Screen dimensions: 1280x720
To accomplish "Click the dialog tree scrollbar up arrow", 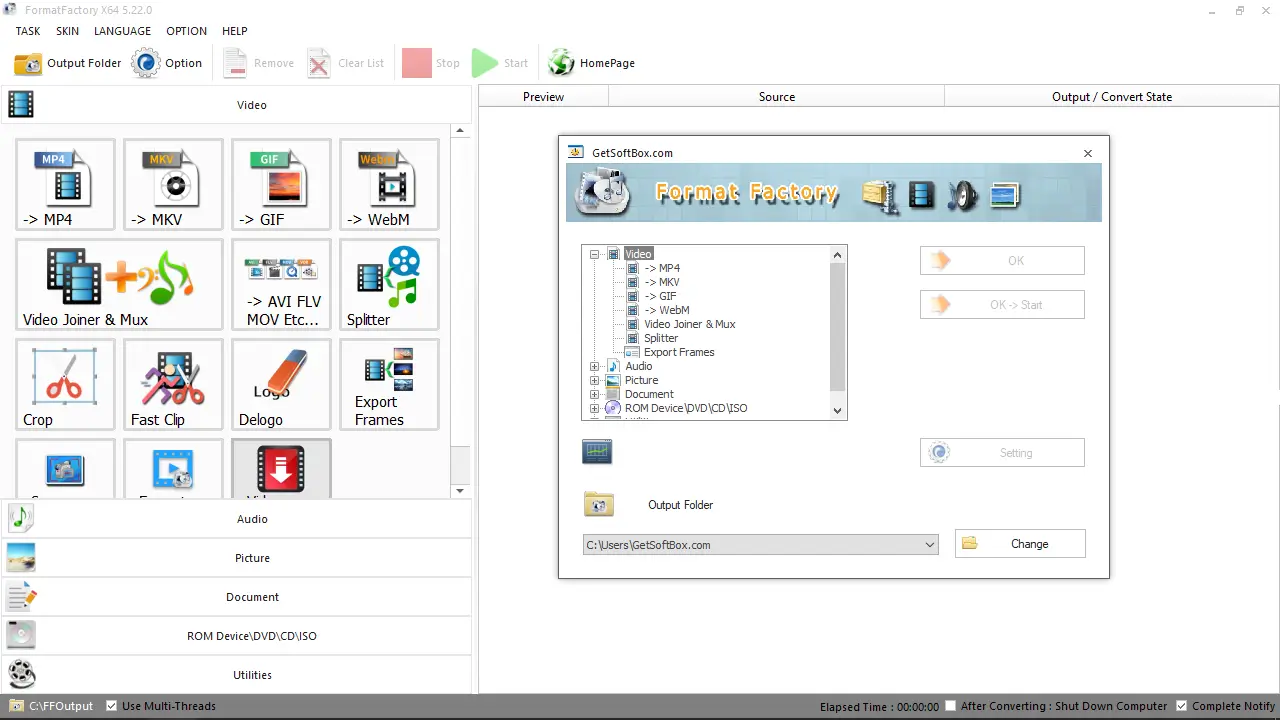I will point(838,255).
